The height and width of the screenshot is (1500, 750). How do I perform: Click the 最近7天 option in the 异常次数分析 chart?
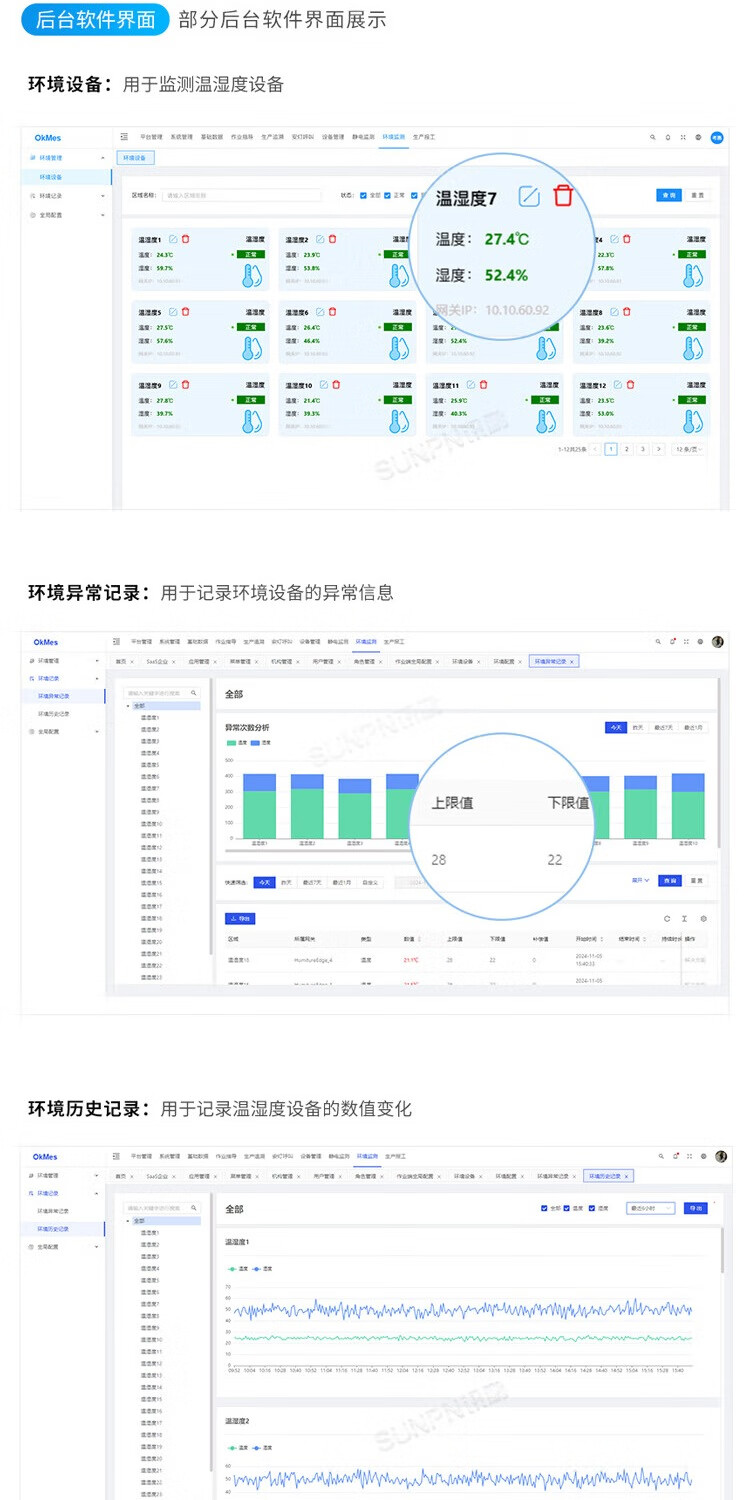point(664,727)
